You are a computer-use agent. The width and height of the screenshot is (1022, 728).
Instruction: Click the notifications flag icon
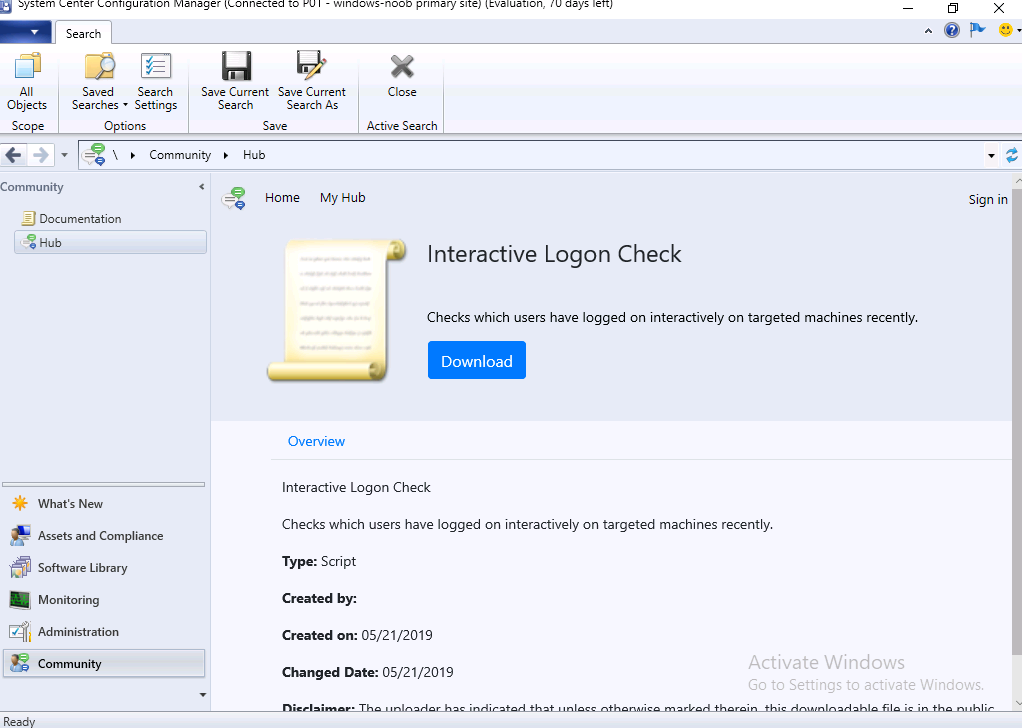point(977,30)
